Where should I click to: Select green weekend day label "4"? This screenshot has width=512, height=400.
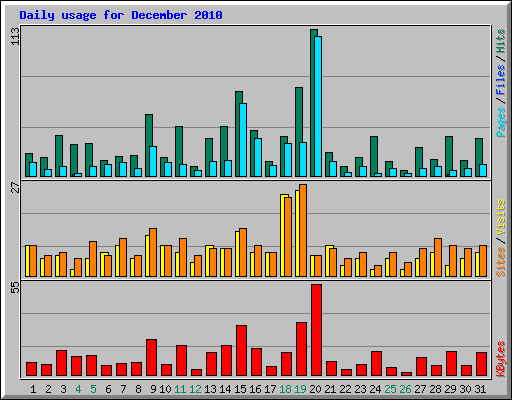click(78, 389)
